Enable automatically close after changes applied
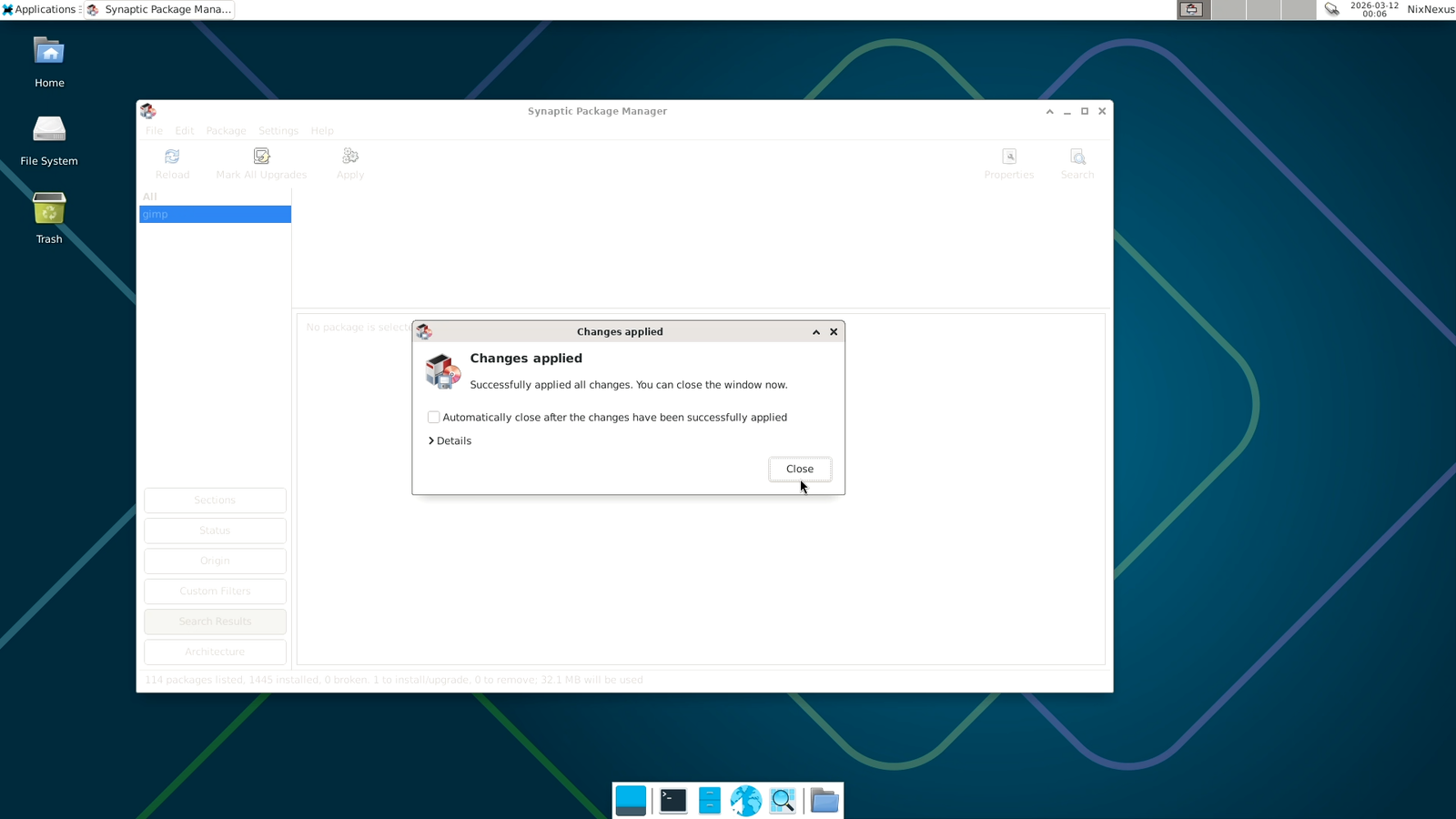The height and width of the screenshot is (819, 1456). pos(434,417)
